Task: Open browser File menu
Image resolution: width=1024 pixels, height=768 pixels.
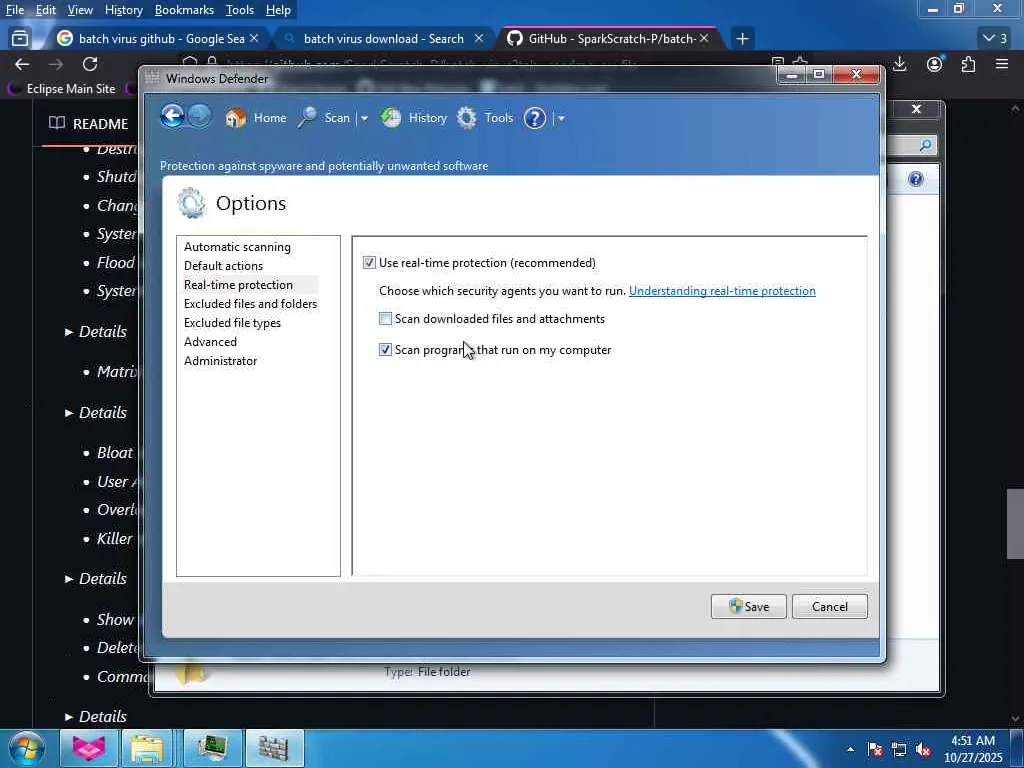Action: (x=14, y=10)
